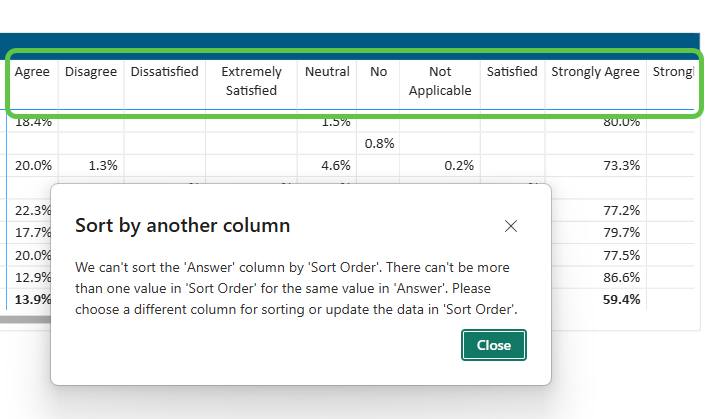This screenshot has height=419, width=708.
Task: Click the 1.3% cell under Disagree
Action: pyautogui.click(x=103, y=166)
